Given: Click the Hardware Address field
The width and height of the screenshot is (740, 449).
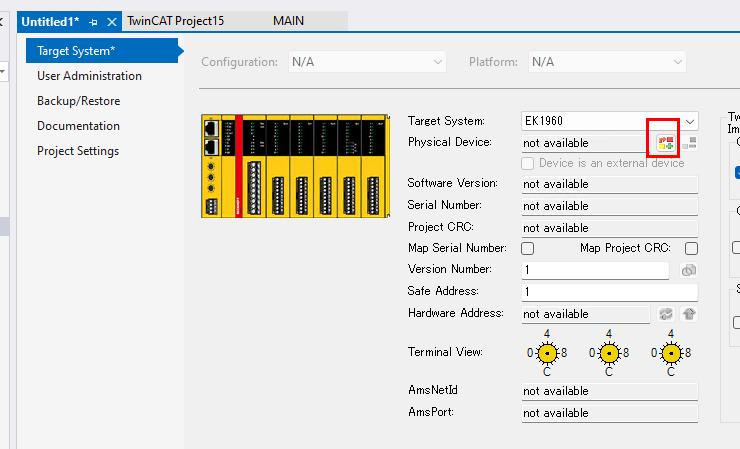Looking at the screenshot, I should point(586,314).
